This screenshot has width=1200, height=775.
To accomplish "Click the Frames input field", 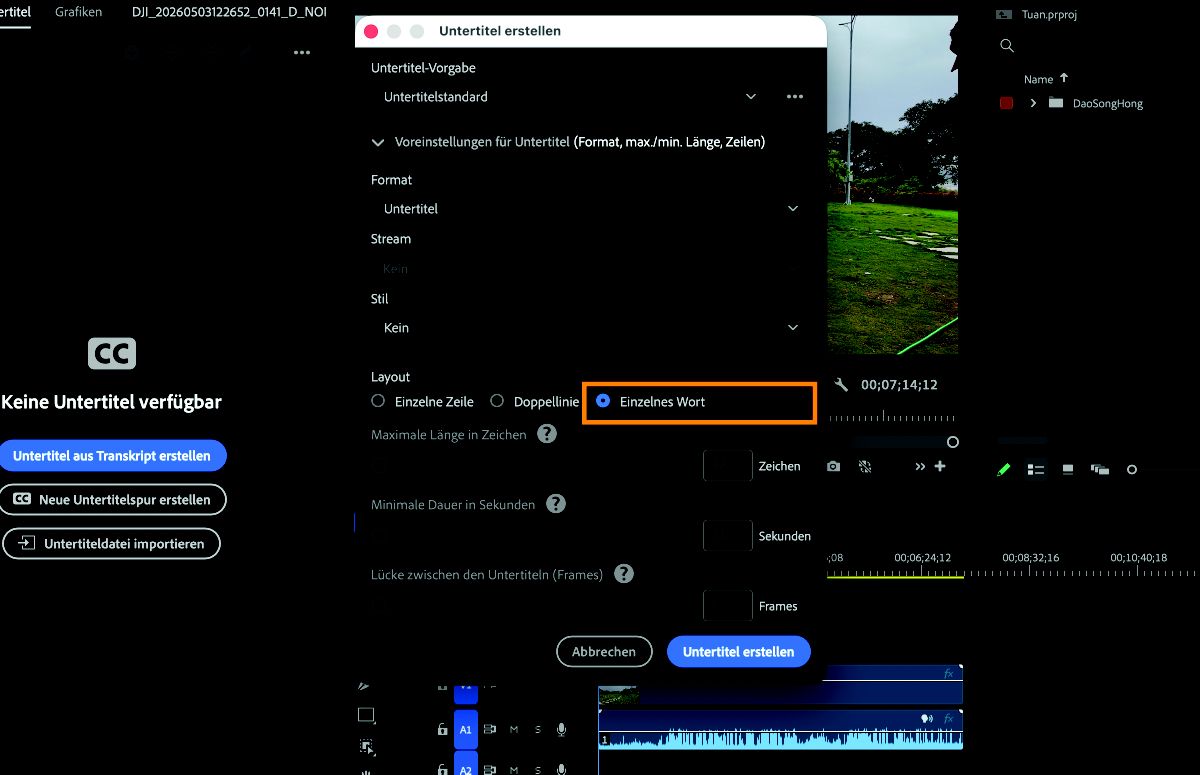I will tap(728, 606).
